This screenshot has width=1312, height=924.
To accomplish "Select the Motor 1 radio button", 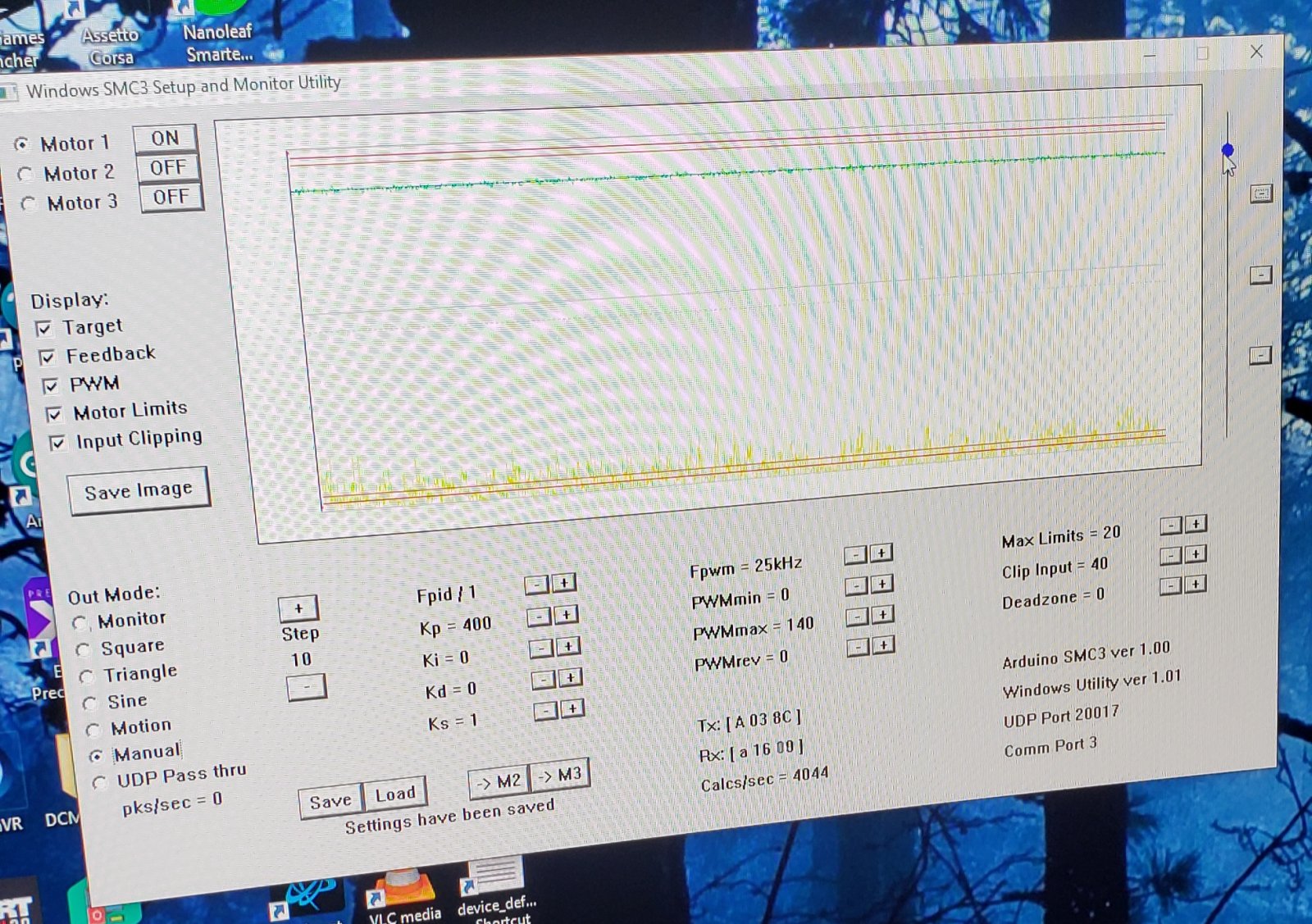I will (x=21, y=144).
